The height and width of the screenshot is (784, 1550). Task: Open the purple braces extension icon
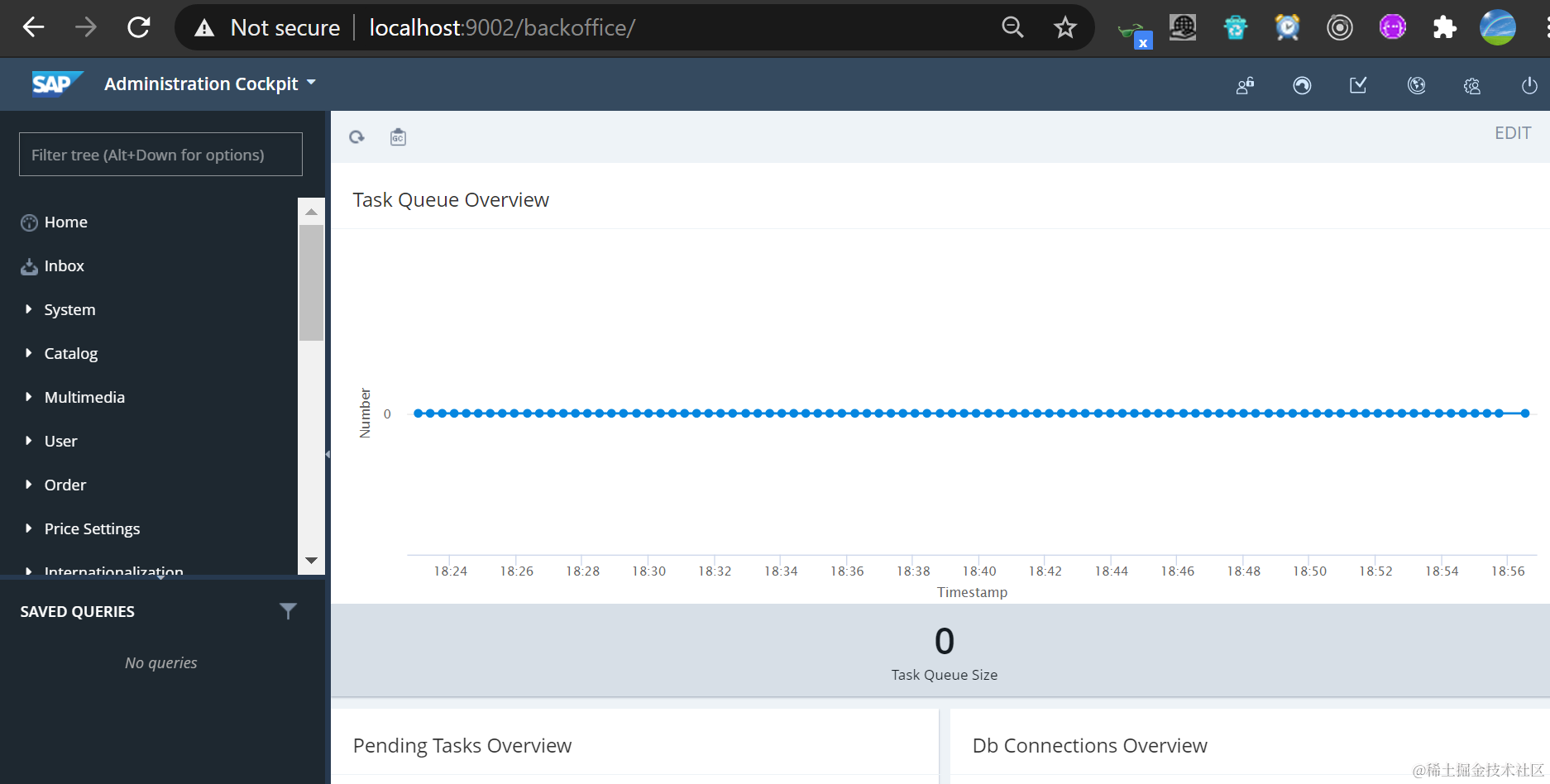coord(1393,27)
